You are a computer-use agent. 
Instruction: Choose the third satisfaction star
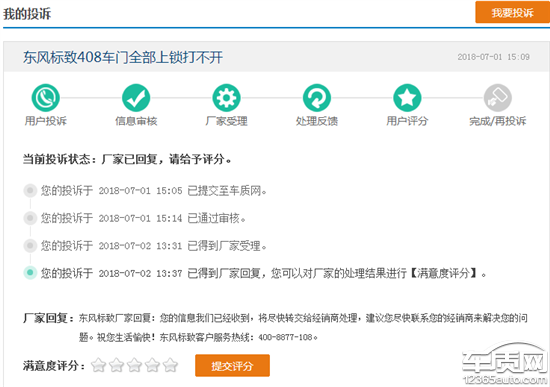pos(134,365)
